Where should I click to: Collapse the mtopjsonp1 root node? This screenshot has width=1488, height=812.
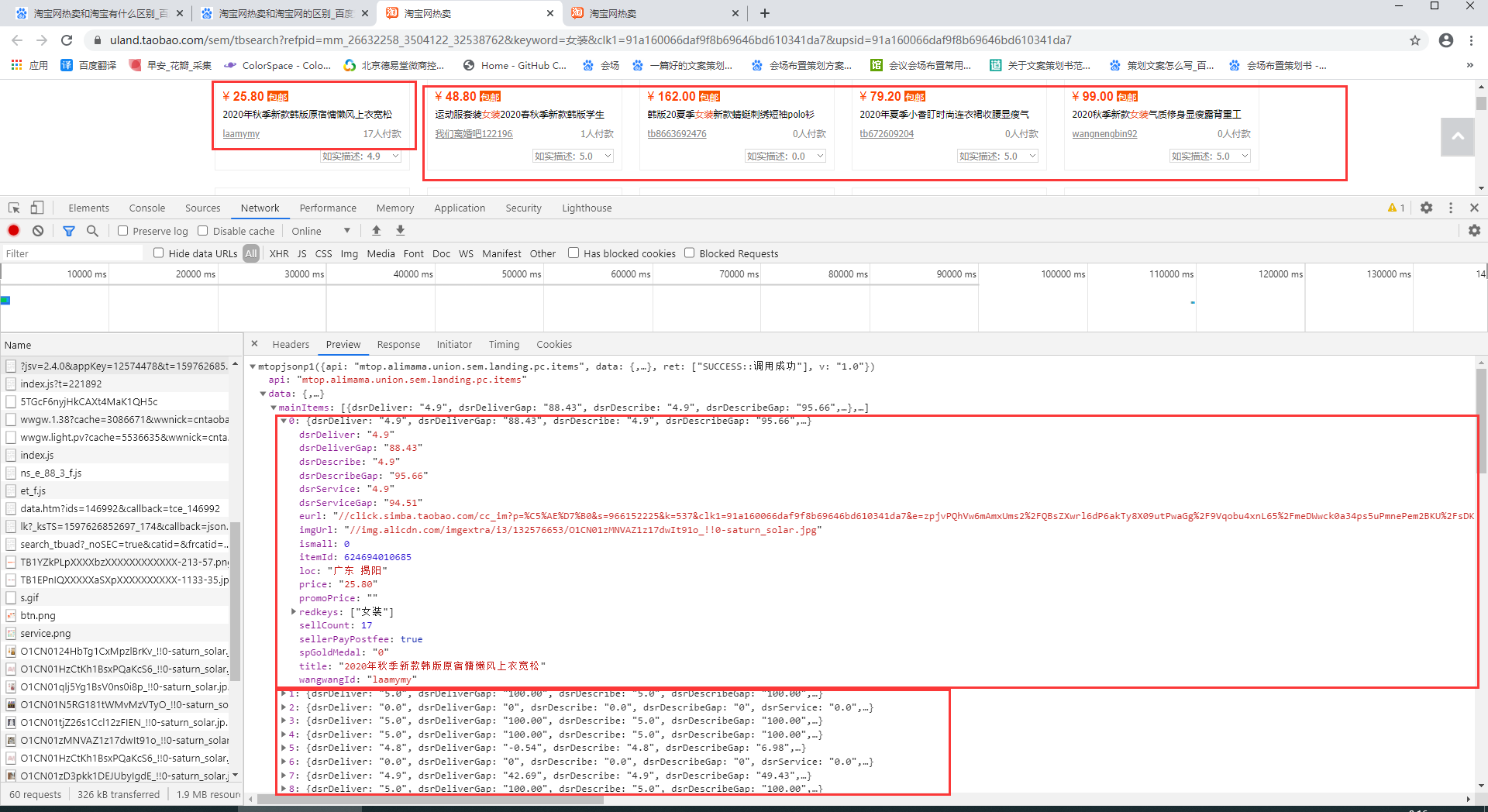253,366
